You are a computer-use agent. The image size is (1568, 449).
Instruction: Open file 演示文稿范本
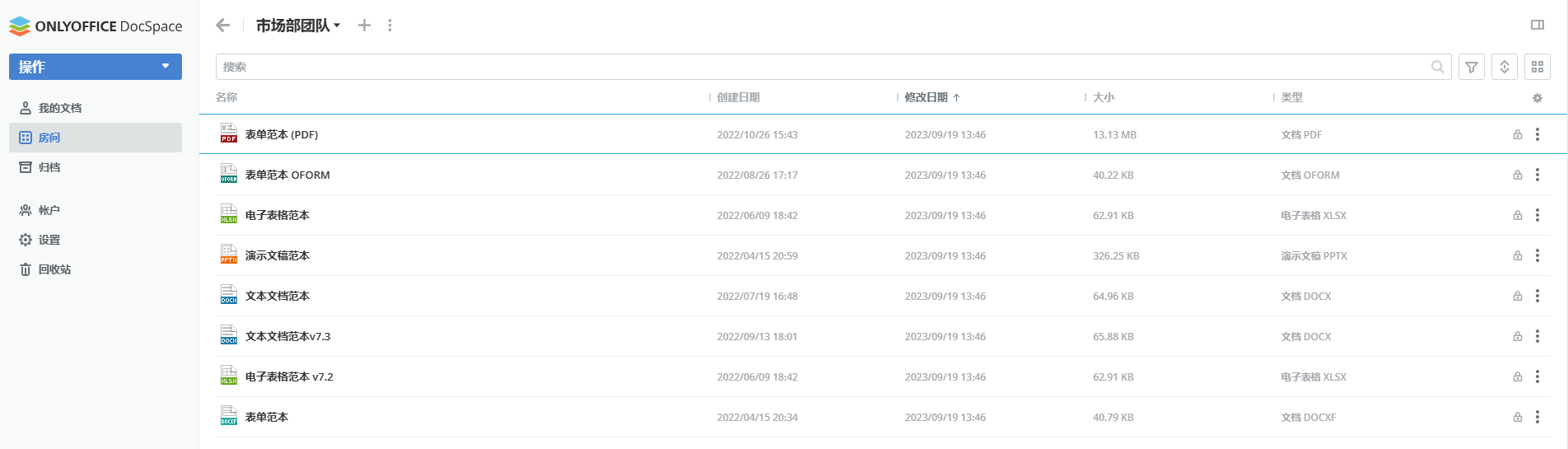(x=278, y=255)
